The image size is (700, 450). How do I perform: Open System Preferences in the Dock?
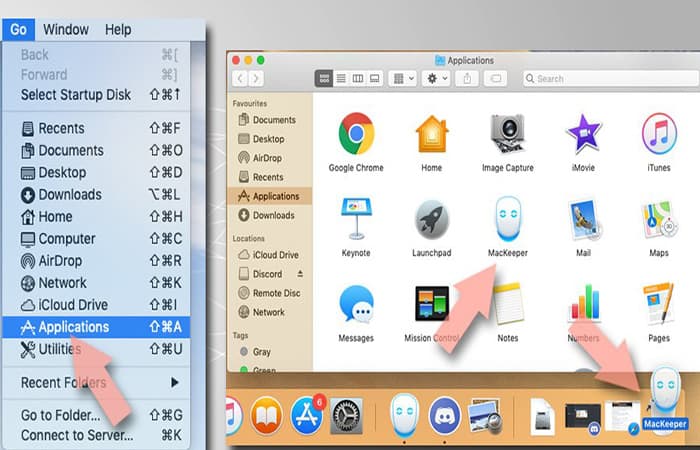[346, 416]
